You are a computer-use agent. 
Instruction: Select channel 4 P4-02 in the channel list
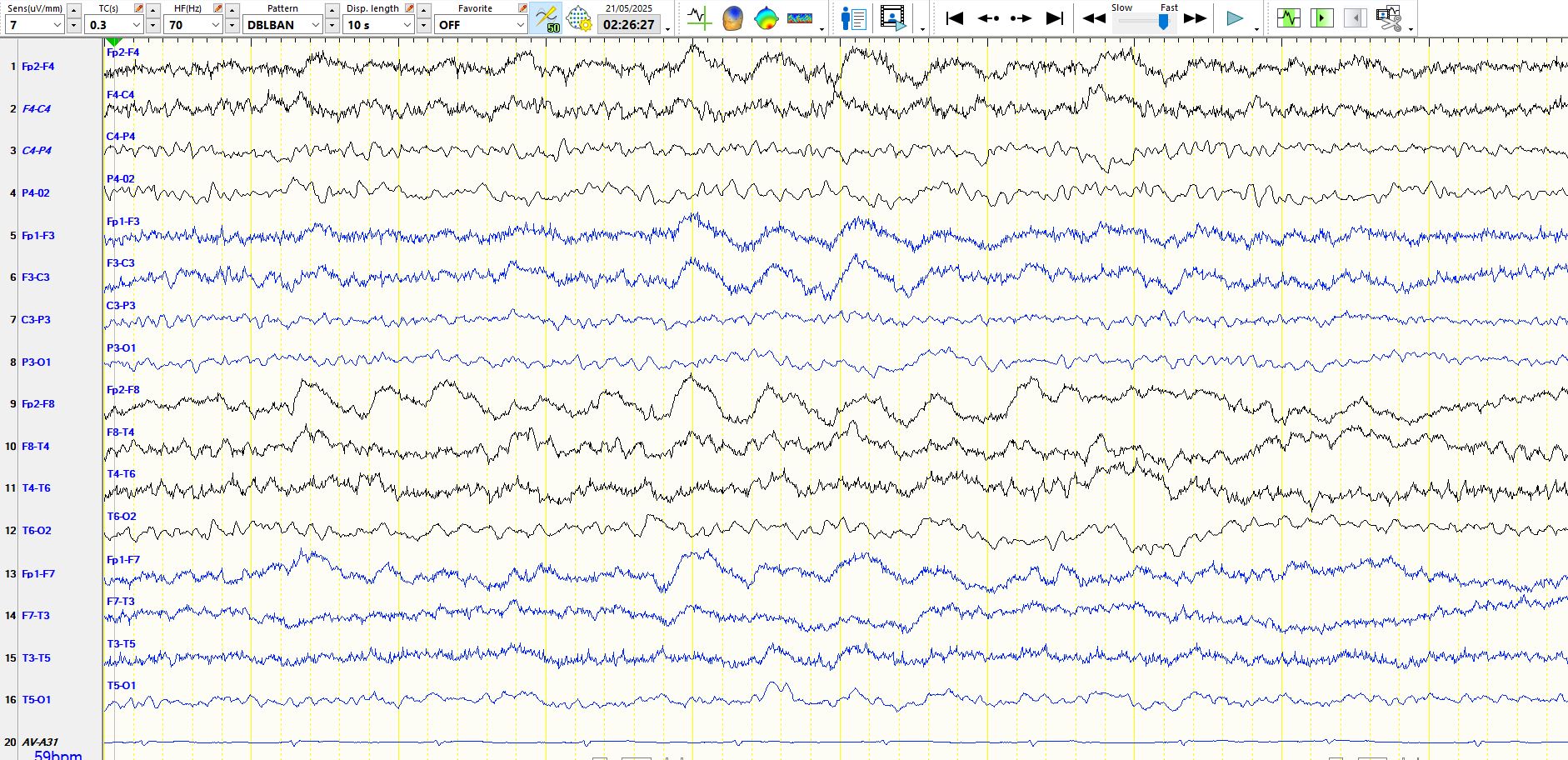click(35, 193)
